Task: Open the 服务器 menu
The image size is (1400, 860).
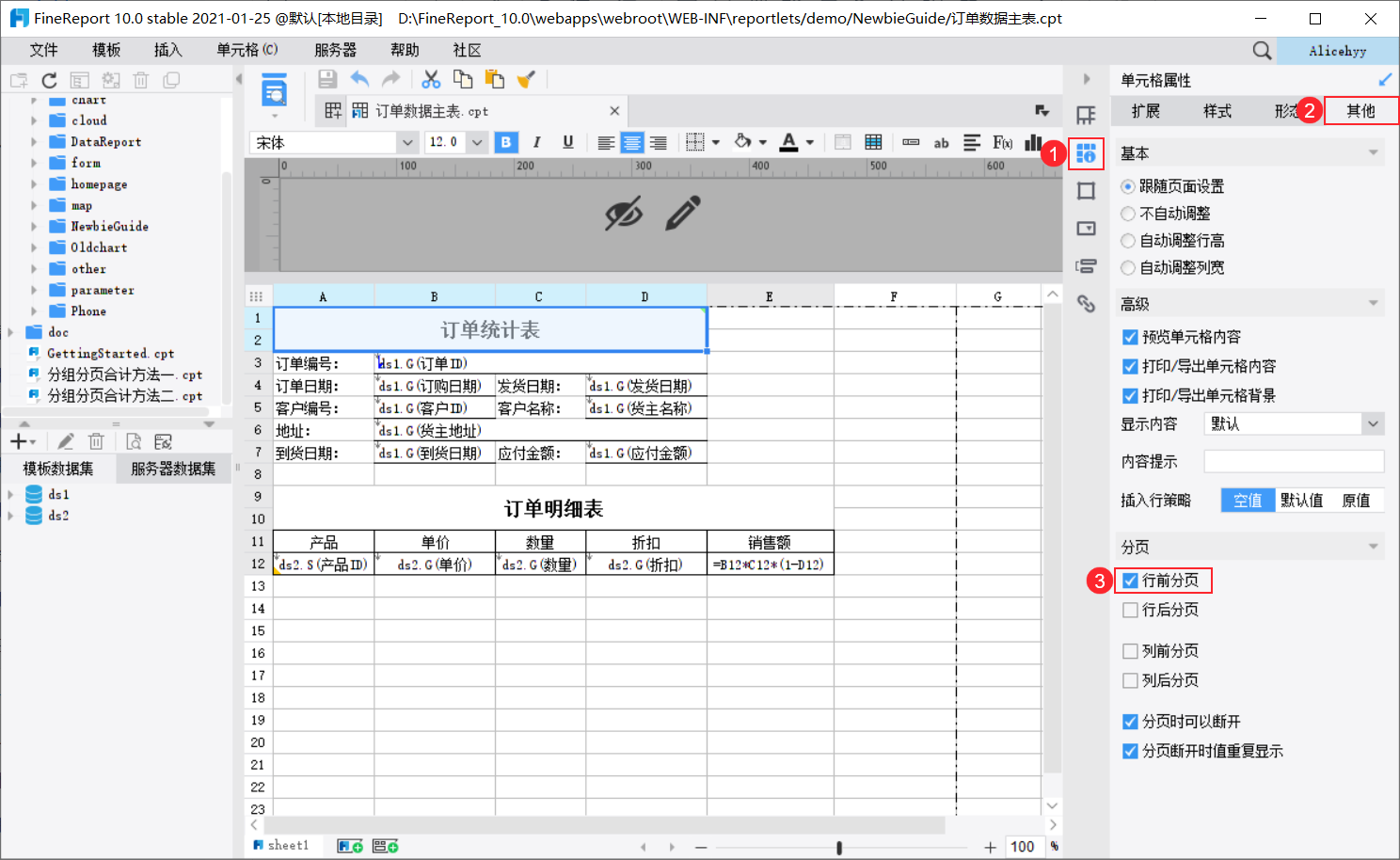Action: 336,50
